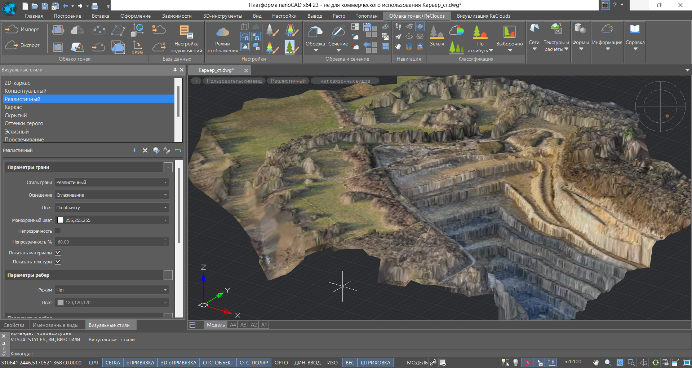Collapse the edge parameters section
Screen dimensions: 692x368
(x=168, y=275)
